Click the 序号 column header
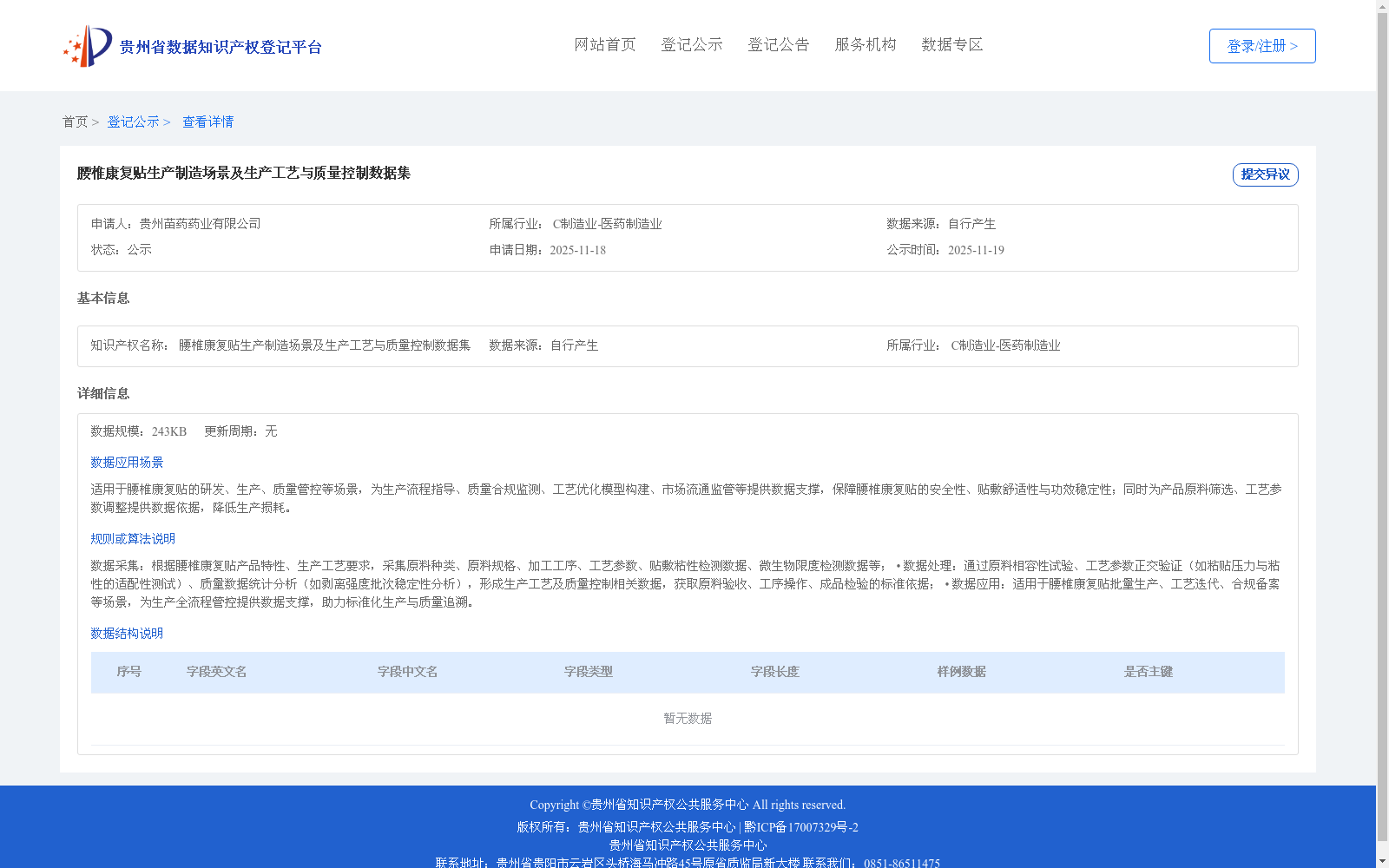The width and height of the screenshot is (1389, 868). click(129, 672)
